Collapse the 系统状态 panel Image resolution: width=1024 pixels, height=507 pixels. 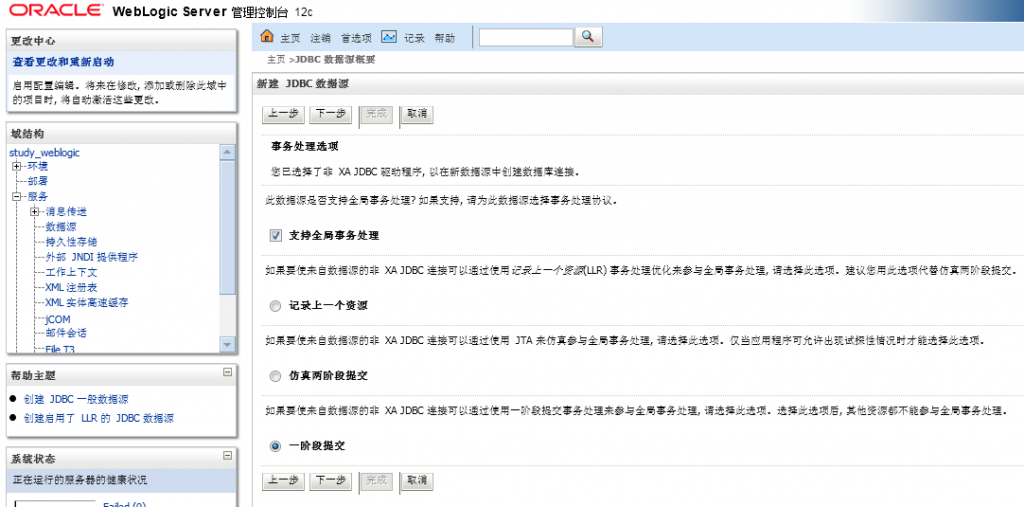(227, 456)
